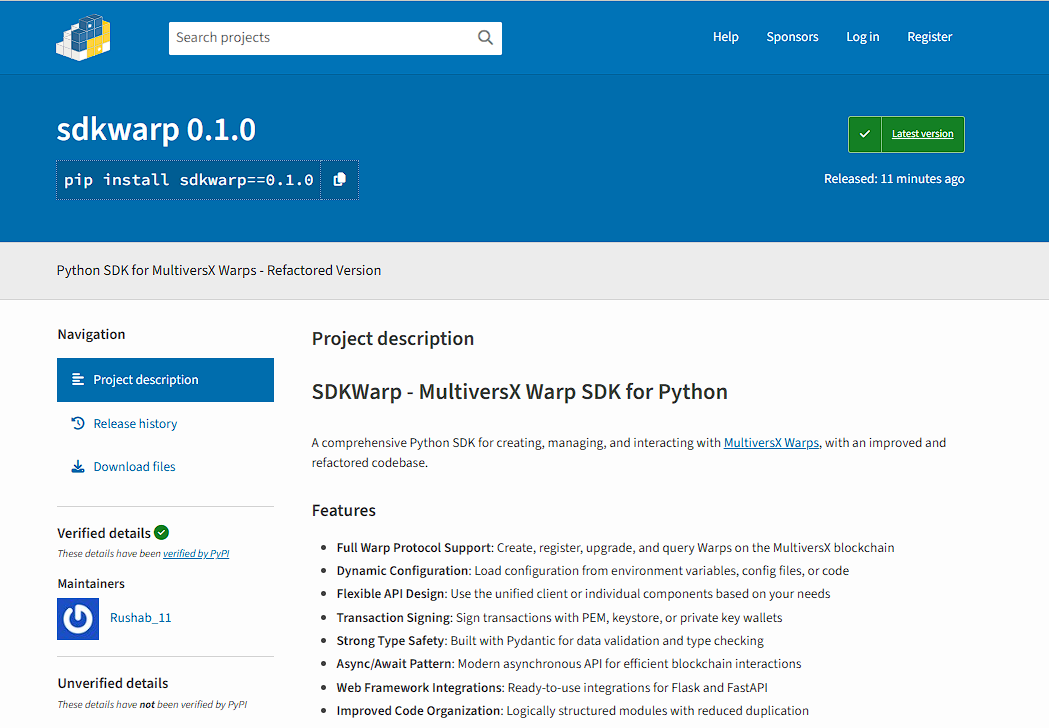Click the Register link
This screenshot has width=1049, height=728.
pyautogui.click(x=929, y=36)
